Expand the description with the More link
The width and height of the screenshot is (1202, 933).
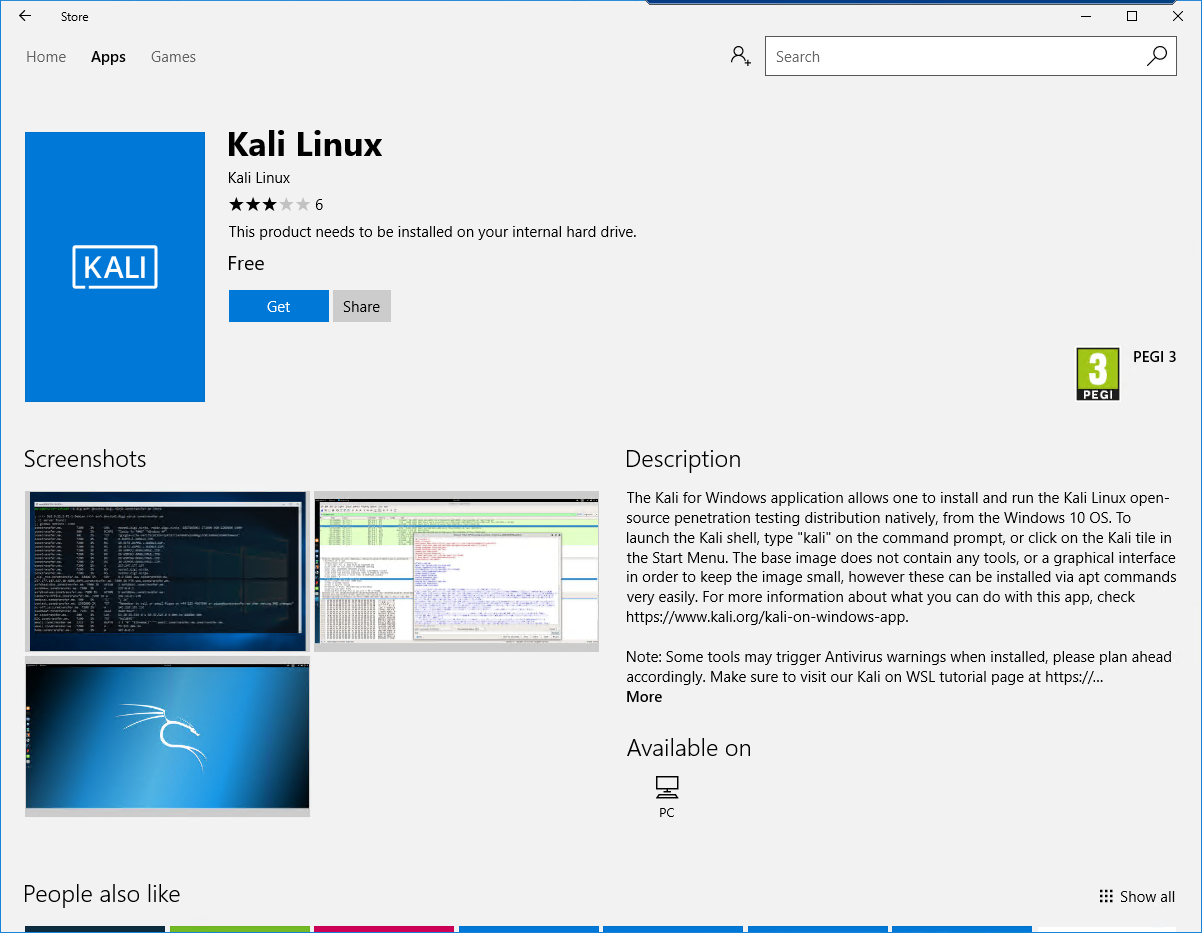coord(643,696)
